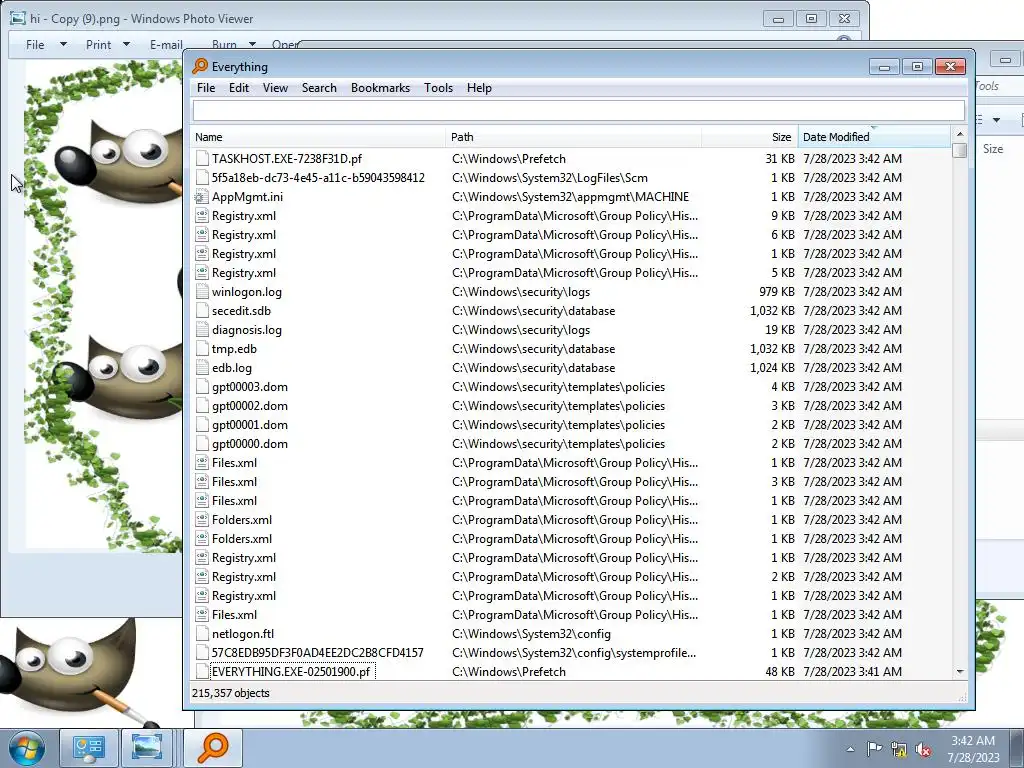The width and height of the screenshot is (1024, 768).
Task: Select the netlogon.ftl result
Action: click(x=243, y=633)
